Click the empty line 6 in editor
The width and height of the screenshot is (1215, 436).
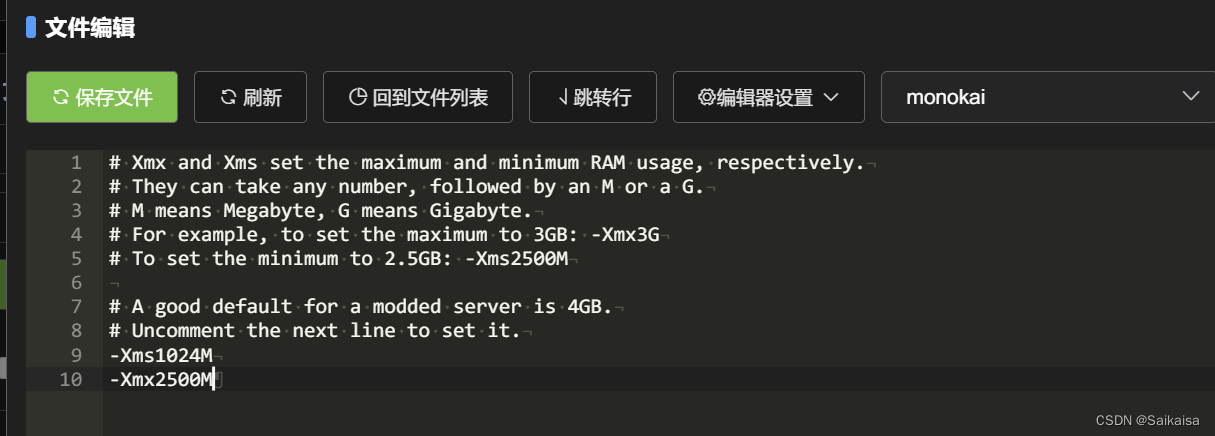coord(658,282)
